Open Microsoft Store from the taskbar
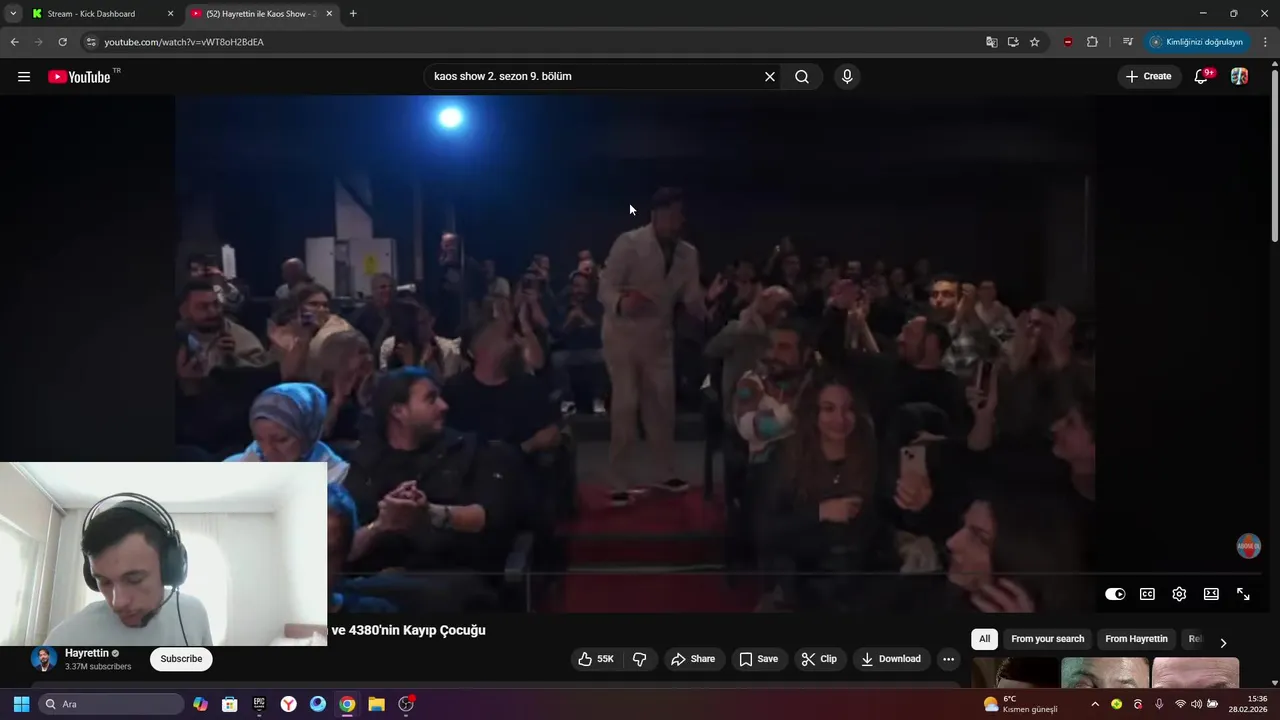The width and height of the screenshot is (1280, 720). click(x=230, y=704)
